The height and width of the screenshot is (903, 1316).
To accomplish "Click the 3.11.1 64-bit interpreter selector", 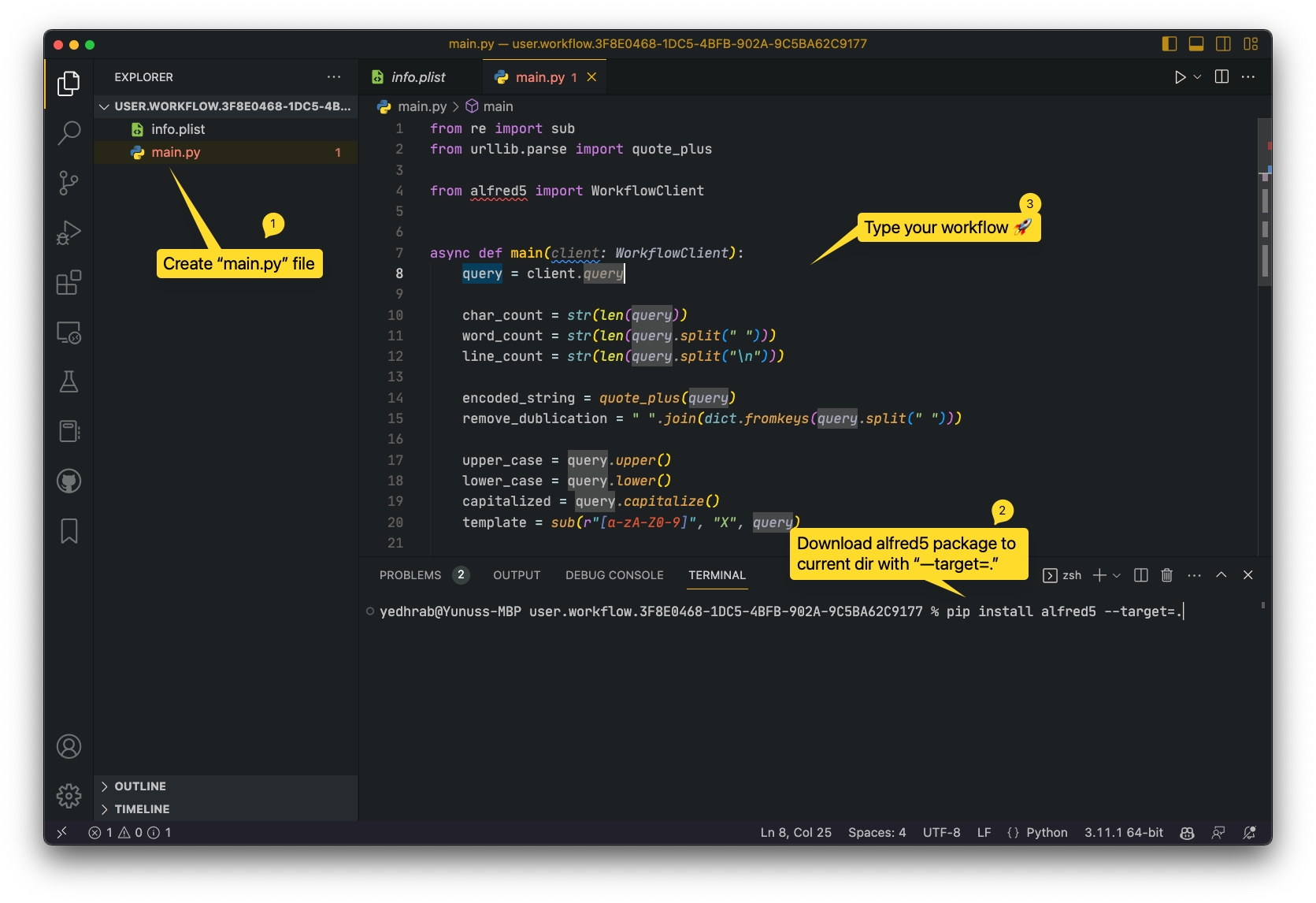I will coord(1123,833).
